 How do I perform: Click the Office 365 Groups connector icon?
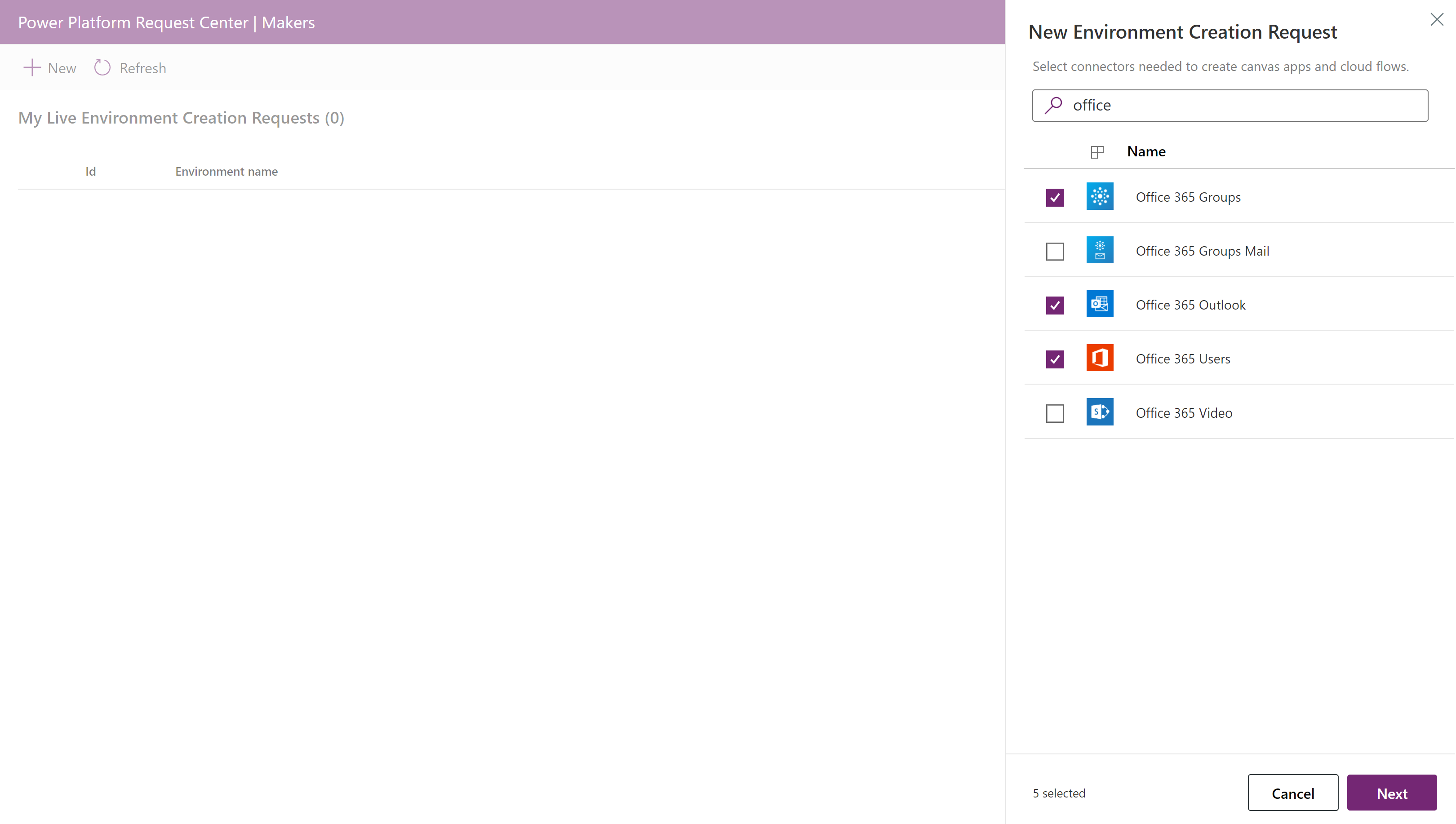pos(1099,196)
